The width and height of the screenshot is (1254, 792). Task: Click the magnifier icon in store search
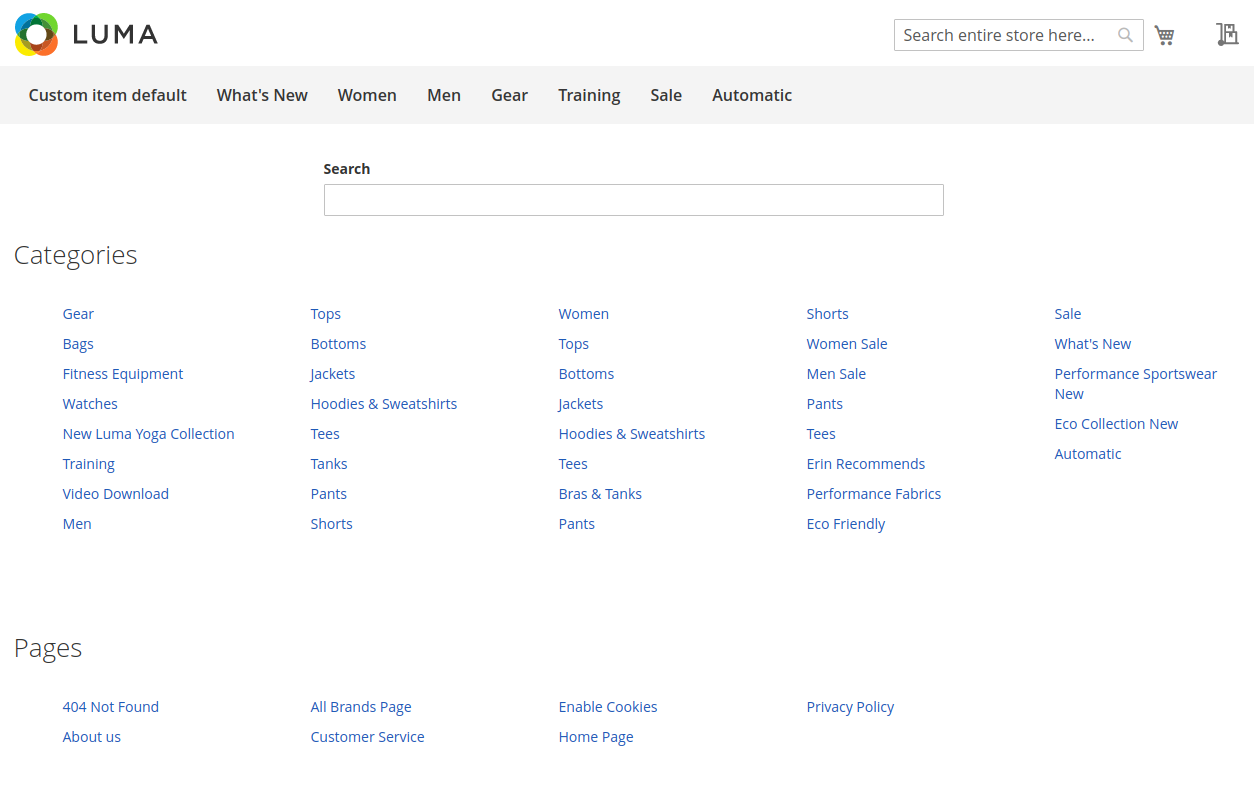1125,35
